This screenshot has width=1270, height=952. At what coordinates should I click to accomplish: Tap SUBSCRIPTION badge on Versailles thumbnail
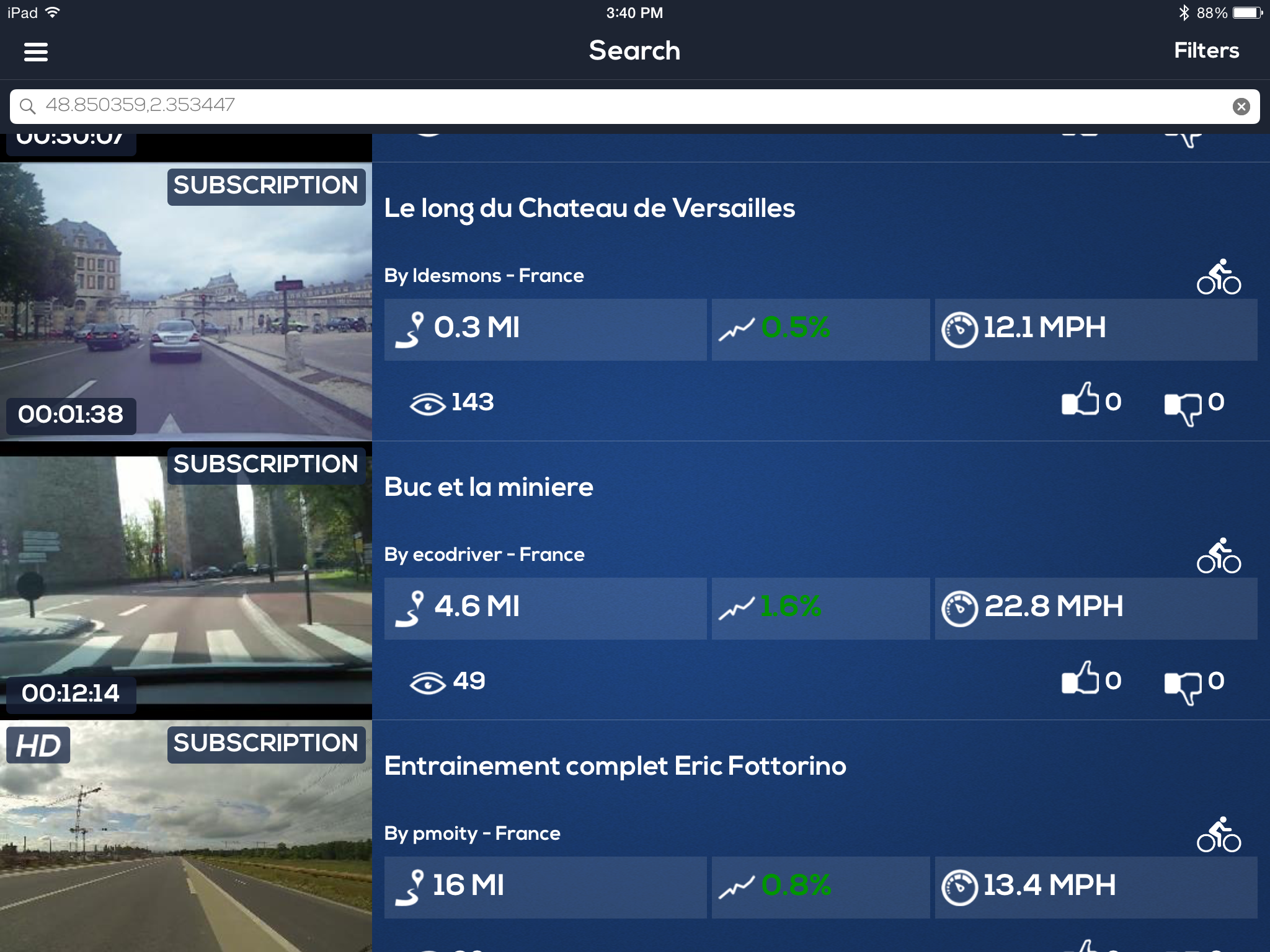[266, 186]
